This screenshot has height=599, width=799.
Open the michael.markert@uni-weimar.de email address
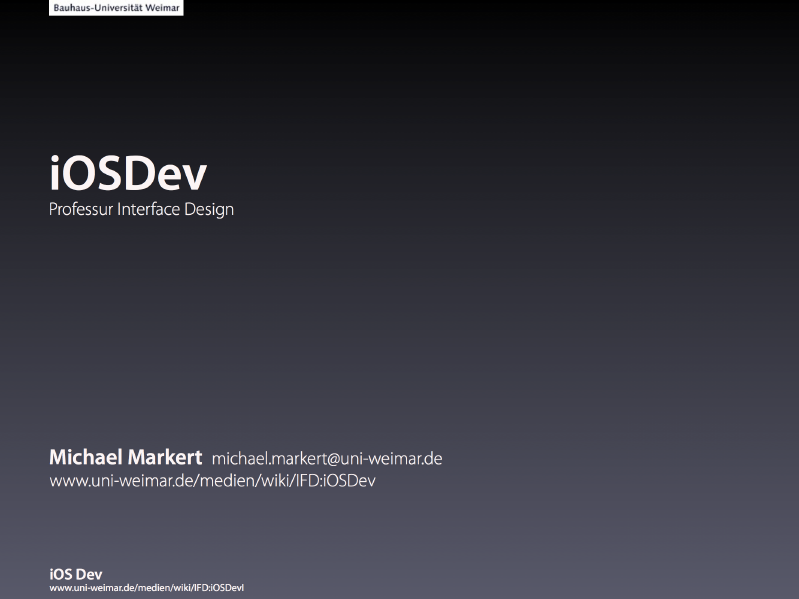pyautogui.click(x=327, y=458)
